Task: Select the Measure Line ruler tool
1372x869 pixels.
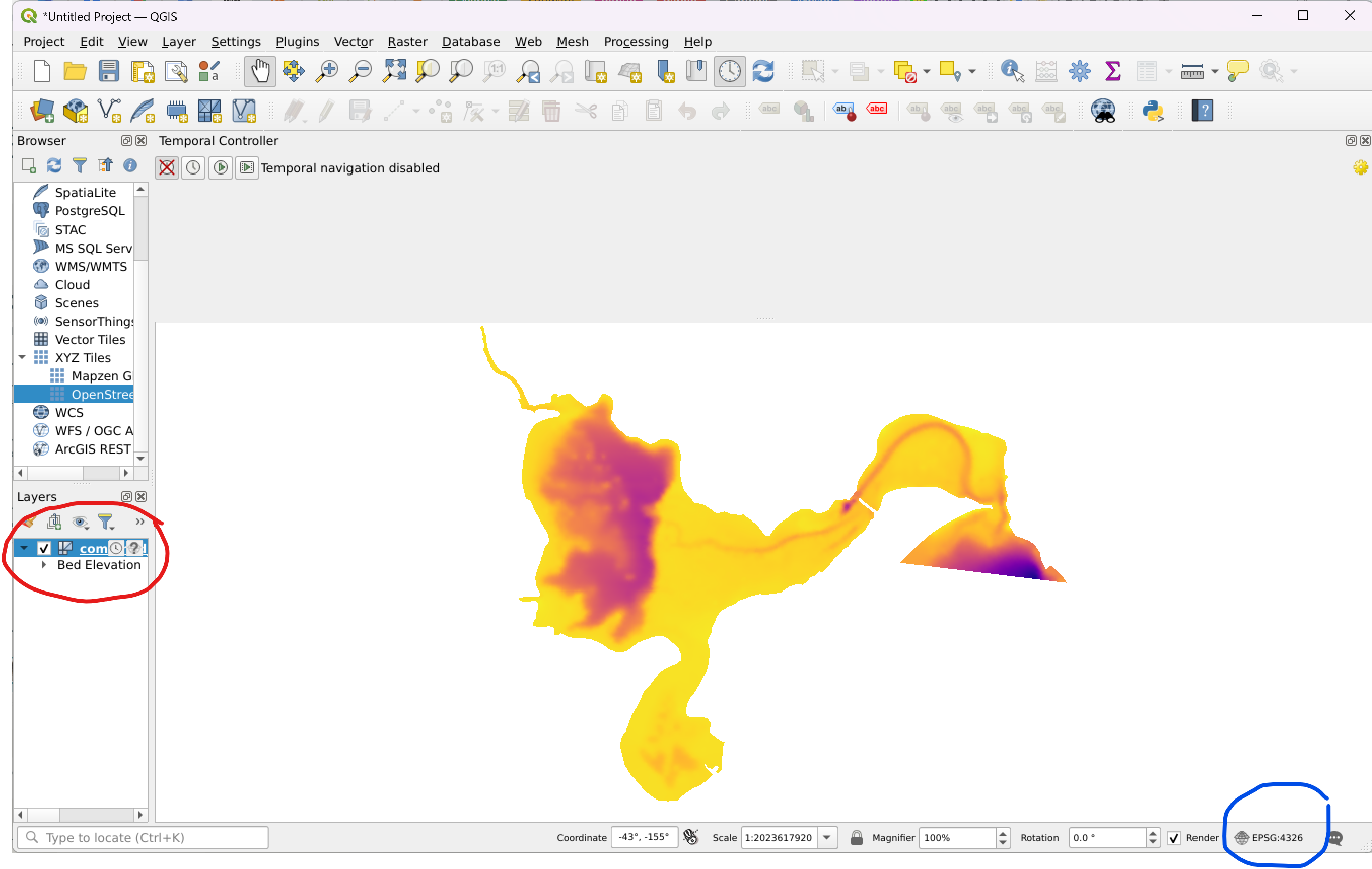Action: point(1191,71)
